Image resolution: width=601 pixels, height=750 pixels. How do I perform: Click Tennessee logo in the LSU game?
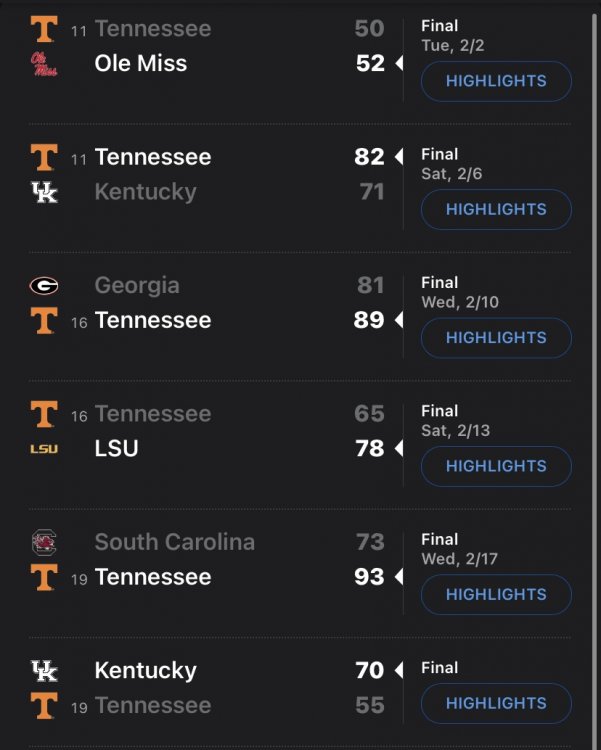pos(44,414)
